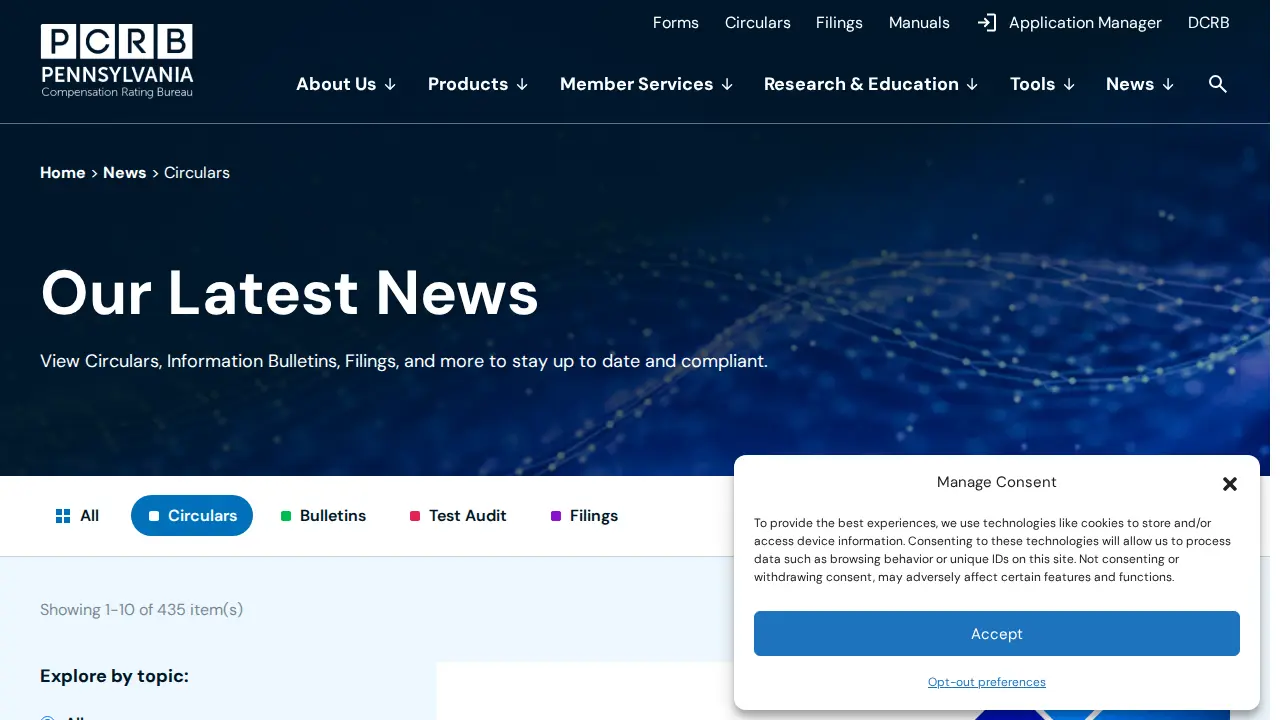Expand the About Us menu
Viewport: 1280px width, 720px height.
tap(346, 84)
